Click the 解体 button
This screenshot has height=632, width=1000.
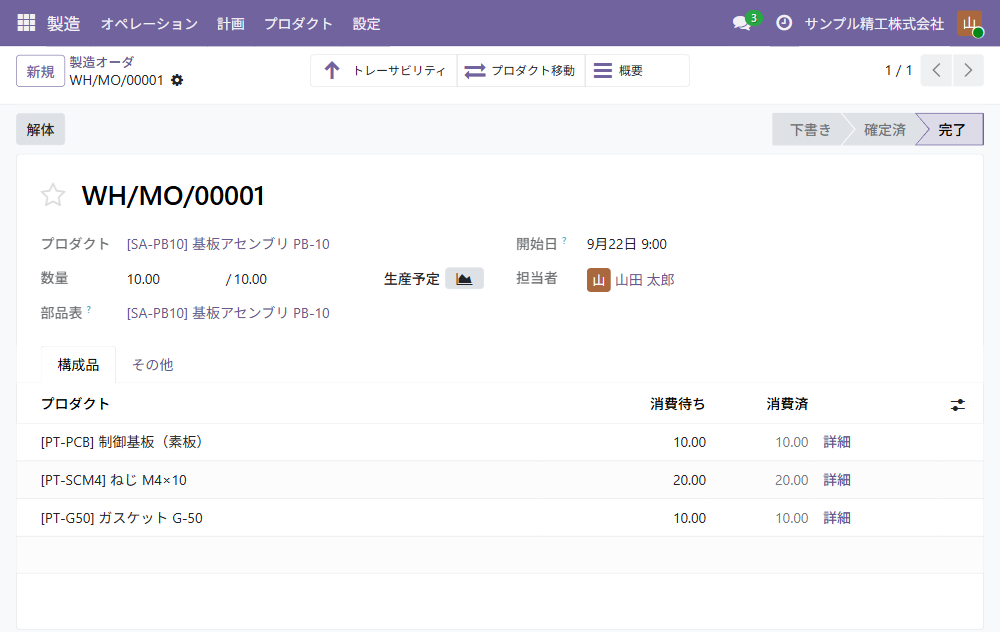40,129
